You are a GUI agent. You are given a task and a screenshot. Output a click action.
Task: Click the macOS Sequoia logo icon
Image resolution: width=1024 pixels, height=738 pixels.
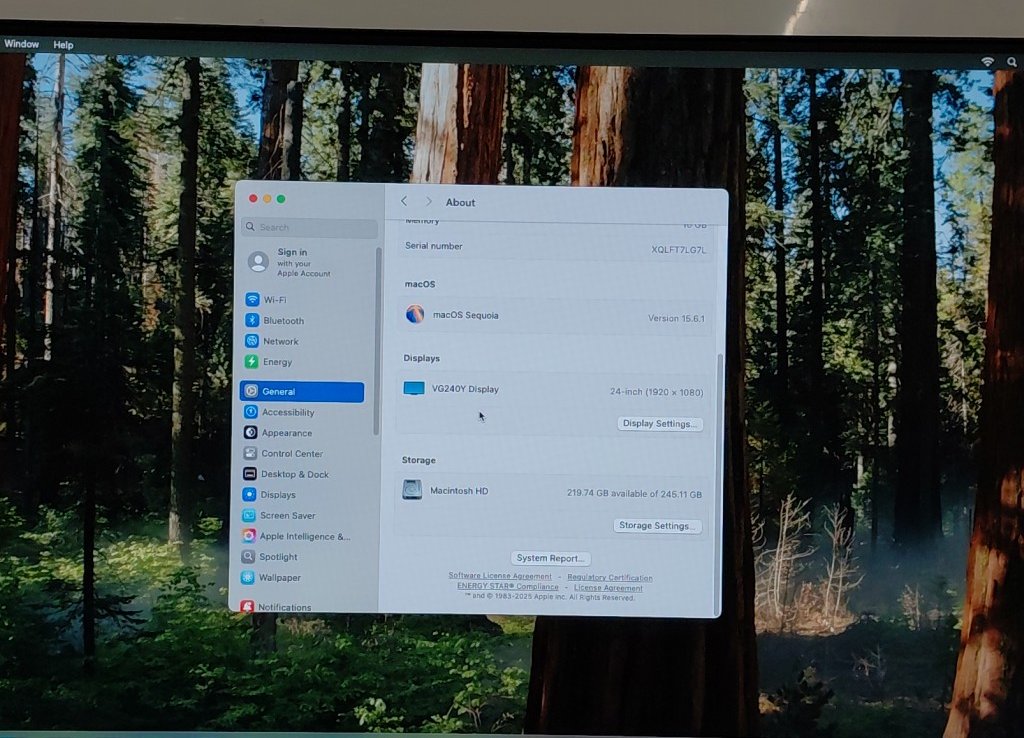(x=415, y=314)
